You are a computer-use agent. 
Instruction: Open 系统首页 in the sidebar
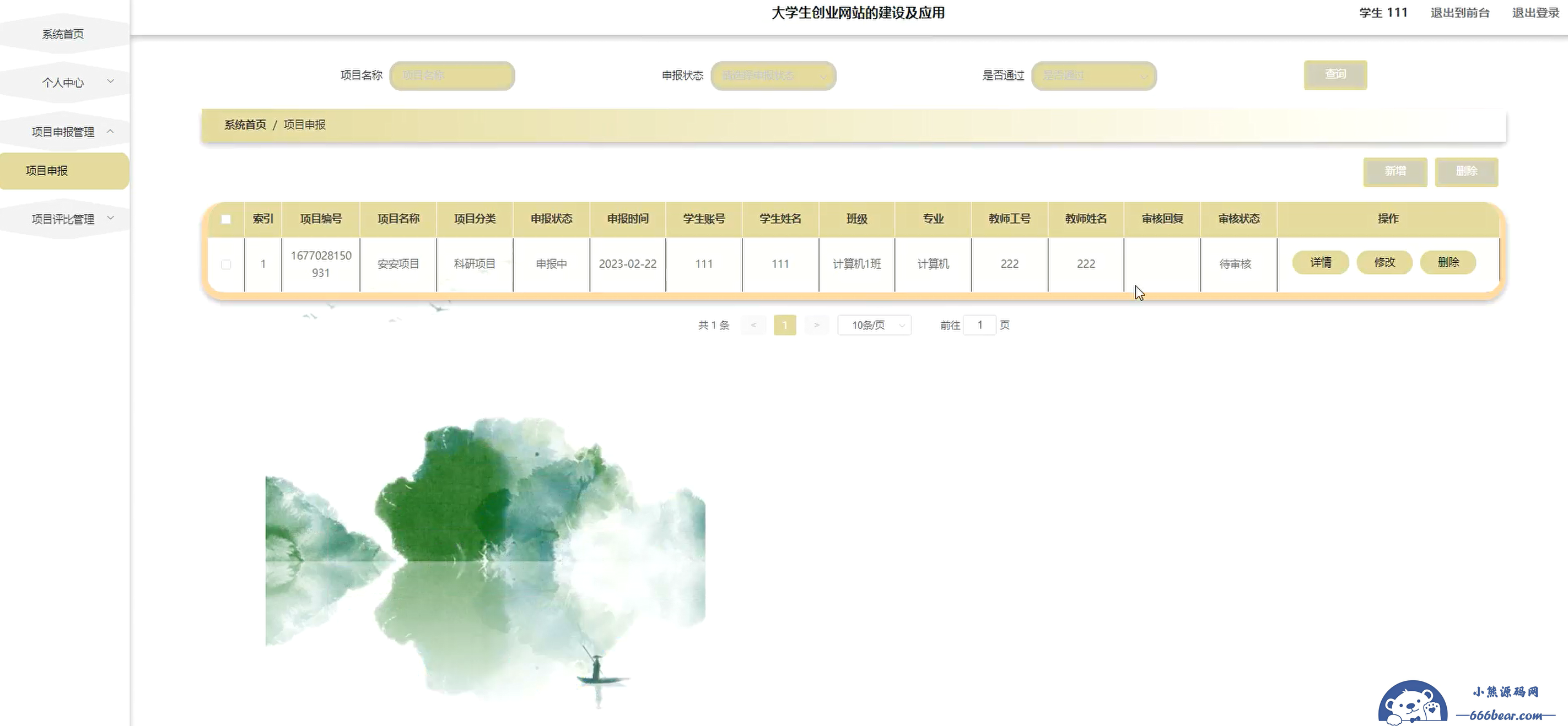tap(63, 34)
